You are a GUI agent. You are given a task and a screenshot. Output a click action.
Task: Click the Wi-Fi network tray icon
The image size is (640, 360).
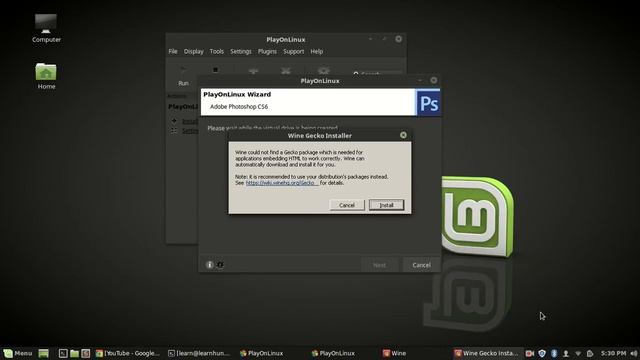point(578,353)
